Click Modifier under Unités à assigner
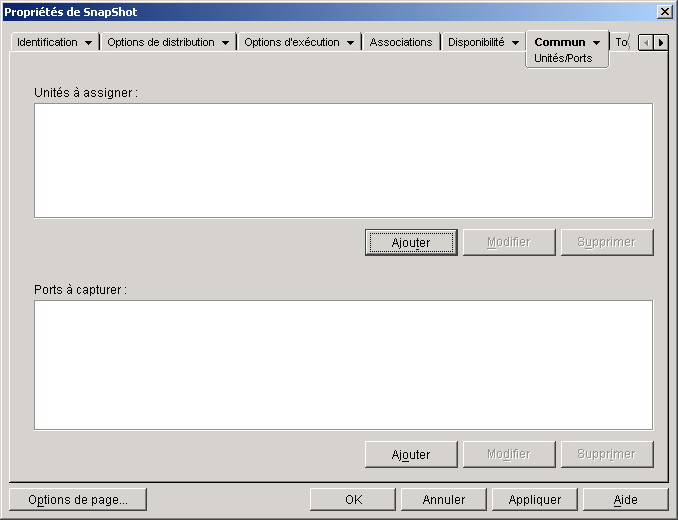This screenshot has height=520, width=678. pyautogui.click(x=509, y=242)
